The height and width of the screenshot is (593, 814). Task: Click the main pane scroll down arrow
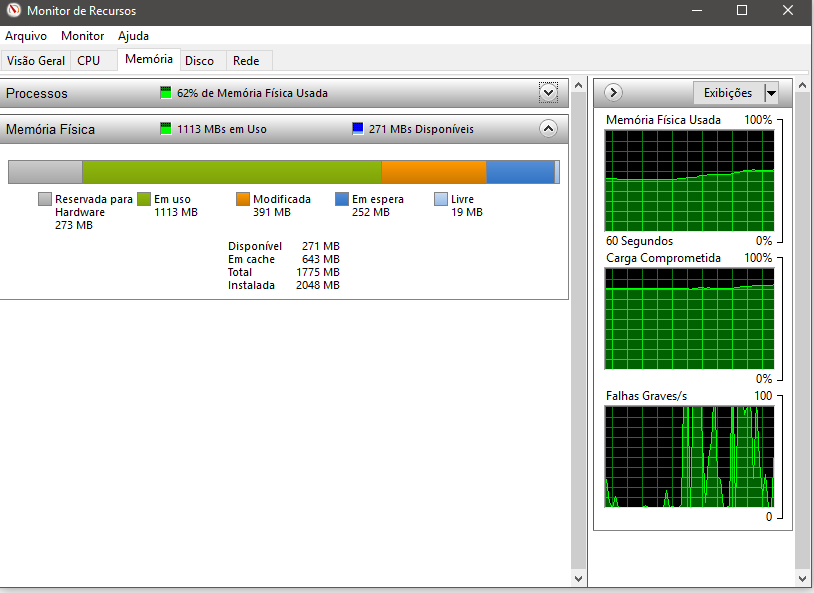pyautogui.click(x=578, y=578)
